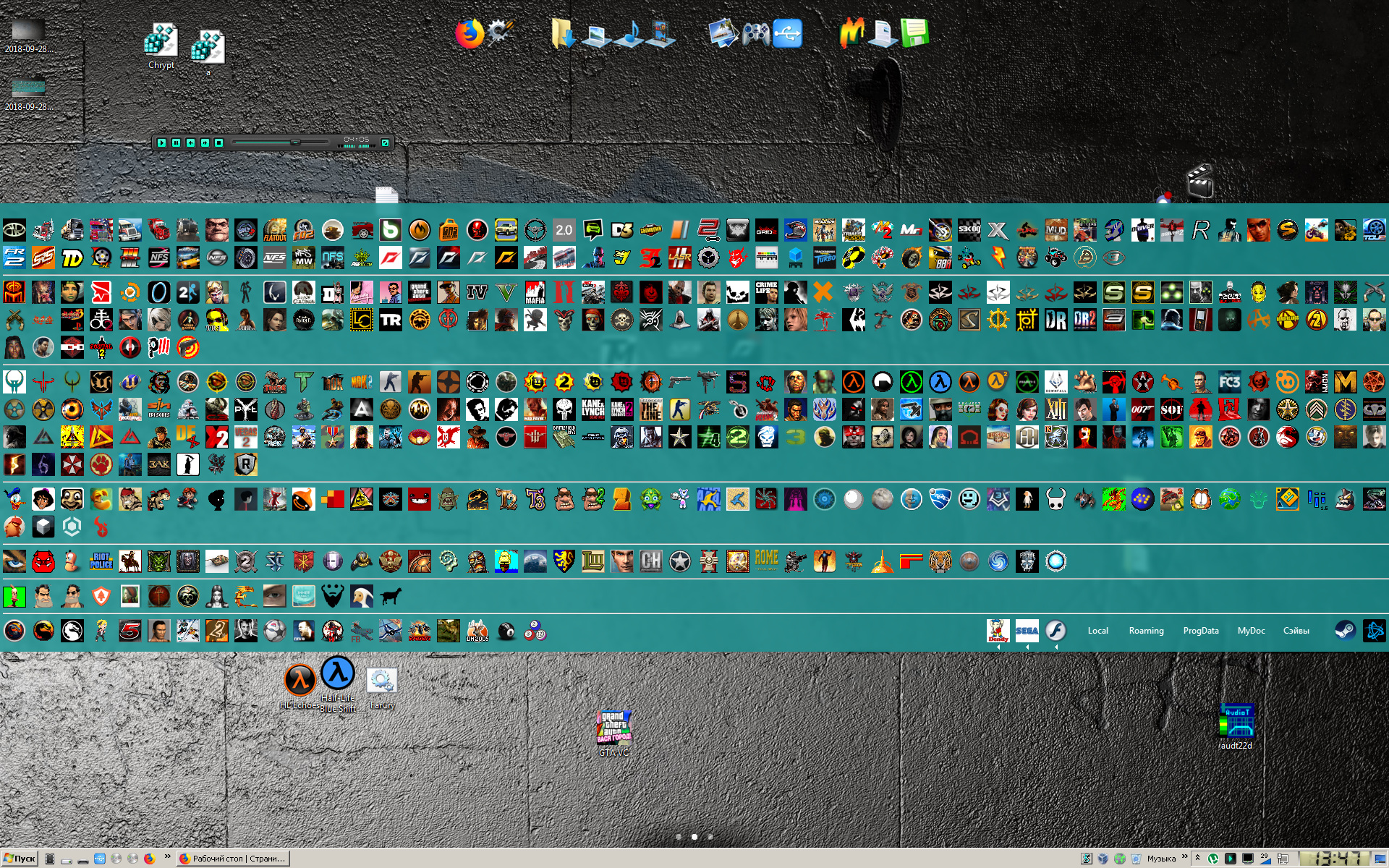Open the Half-Life Blue Shift shortcut
This screenshot has height=868, width=1389.
[x=337, y=673]
